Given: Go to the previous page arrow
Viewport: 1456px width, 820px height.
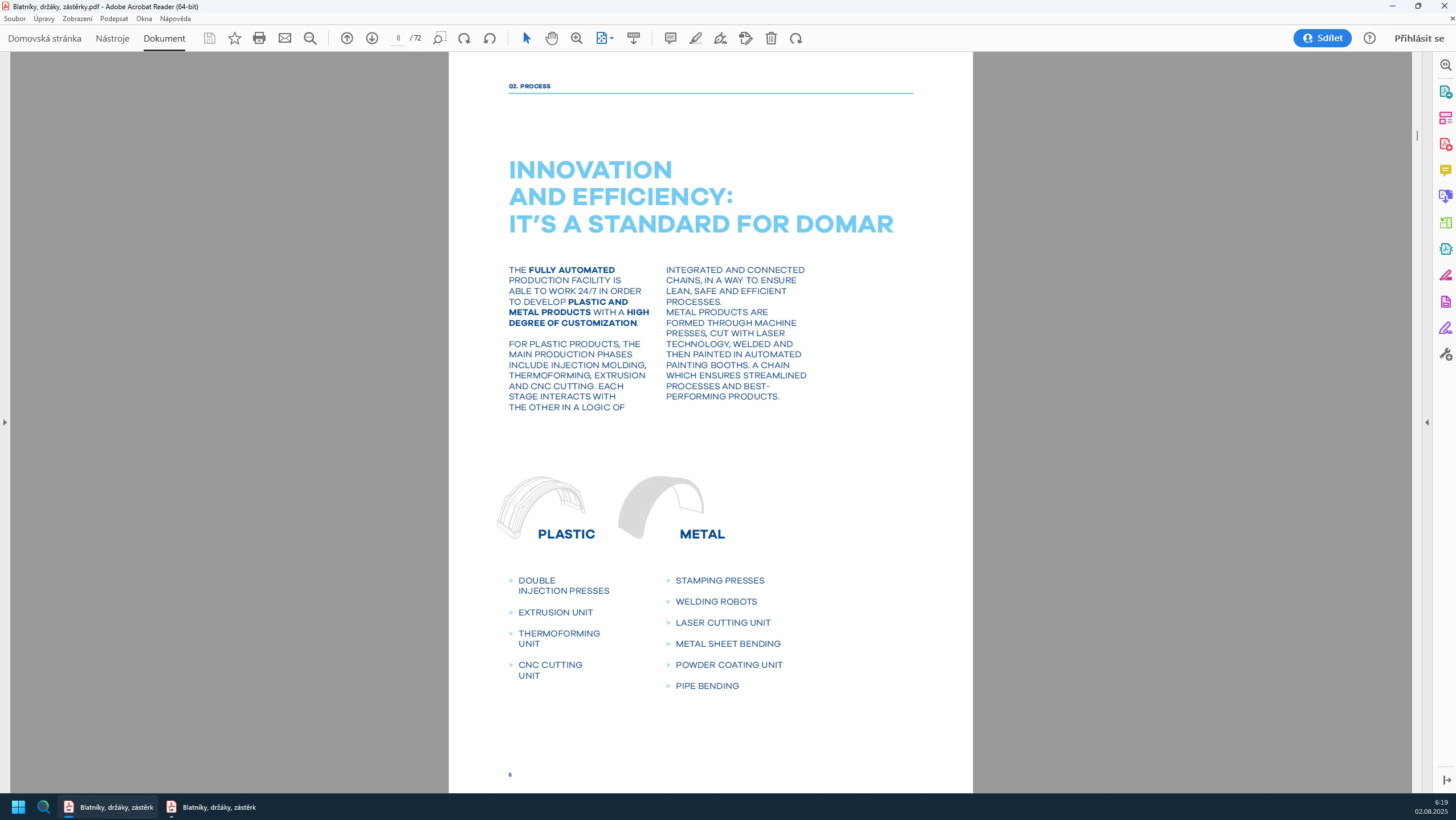Looking at the screenshot, I should click(346, 38).
